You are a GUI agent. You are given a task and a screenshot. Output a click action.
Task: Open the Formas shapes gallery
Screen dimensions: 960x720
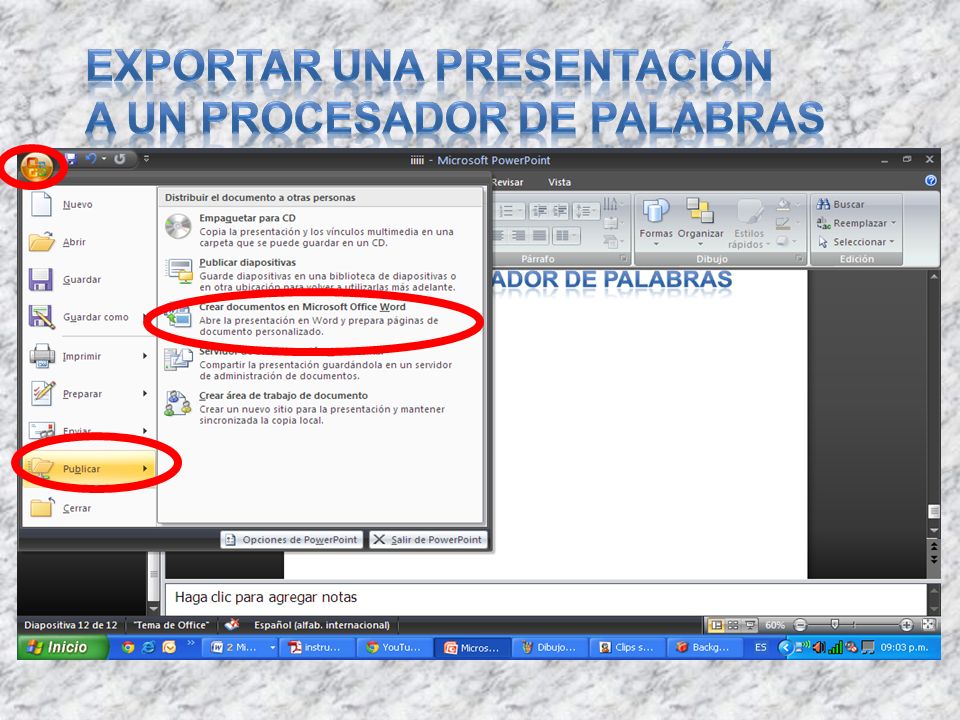pyautogui.click(x=656, y=222)
